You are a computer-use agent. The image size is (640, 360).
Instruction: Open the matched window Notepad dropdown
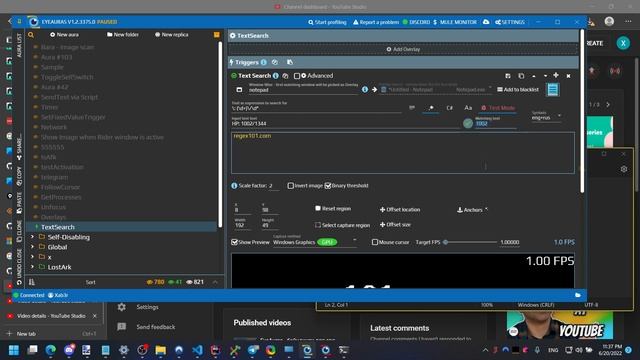point(436,89)
